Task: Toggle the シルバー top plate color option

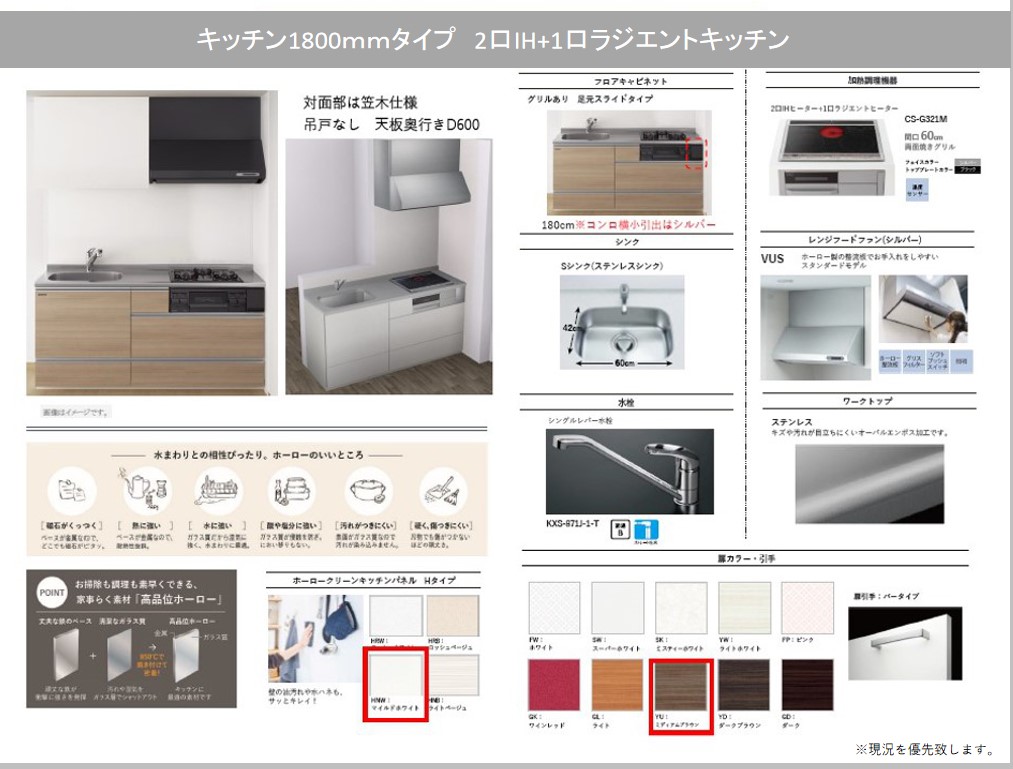Action: pos(967,164)
